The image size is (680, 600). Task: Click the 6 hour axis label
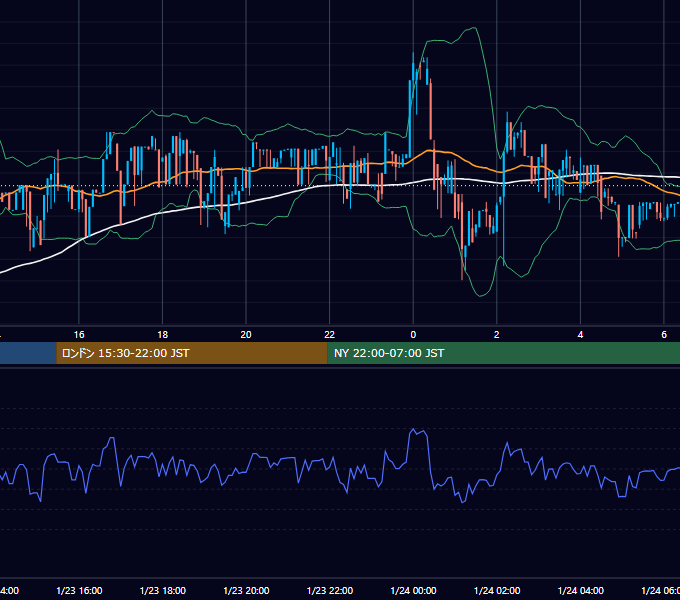[x=664, y=335]
